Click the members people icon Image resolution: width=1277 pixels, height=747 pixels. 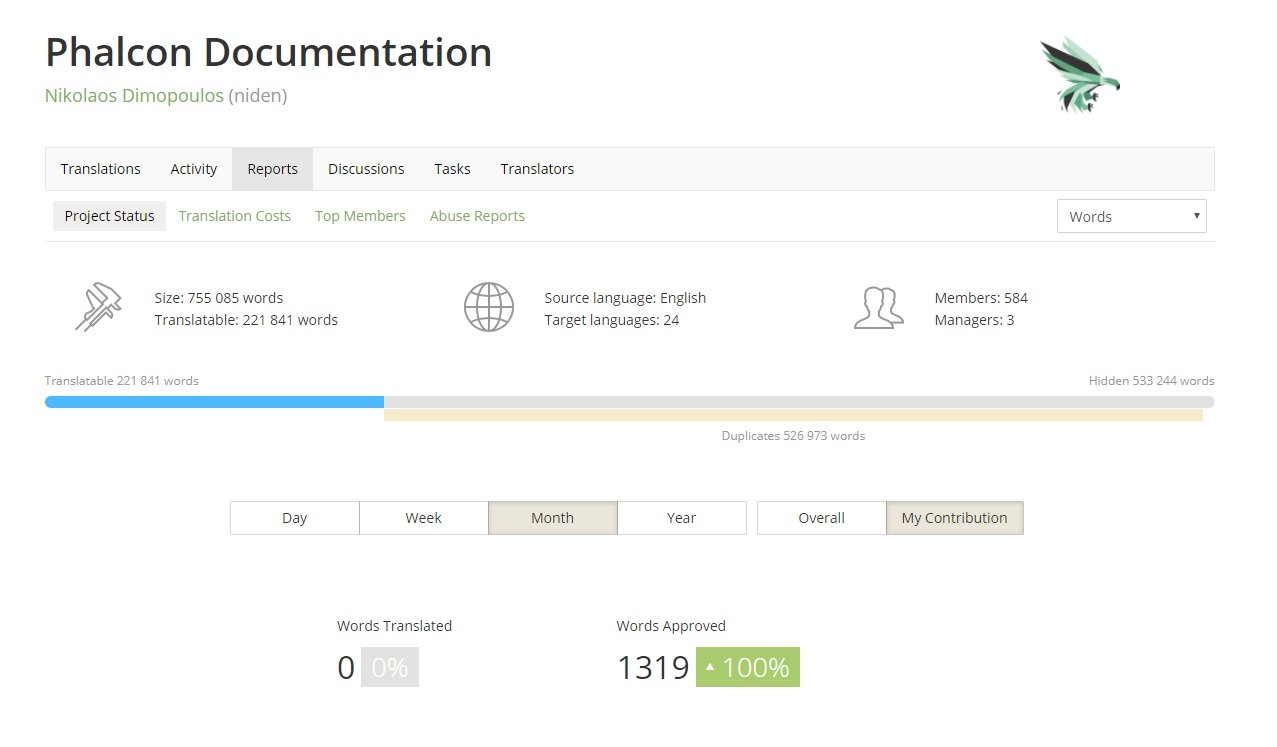point(879,308)
